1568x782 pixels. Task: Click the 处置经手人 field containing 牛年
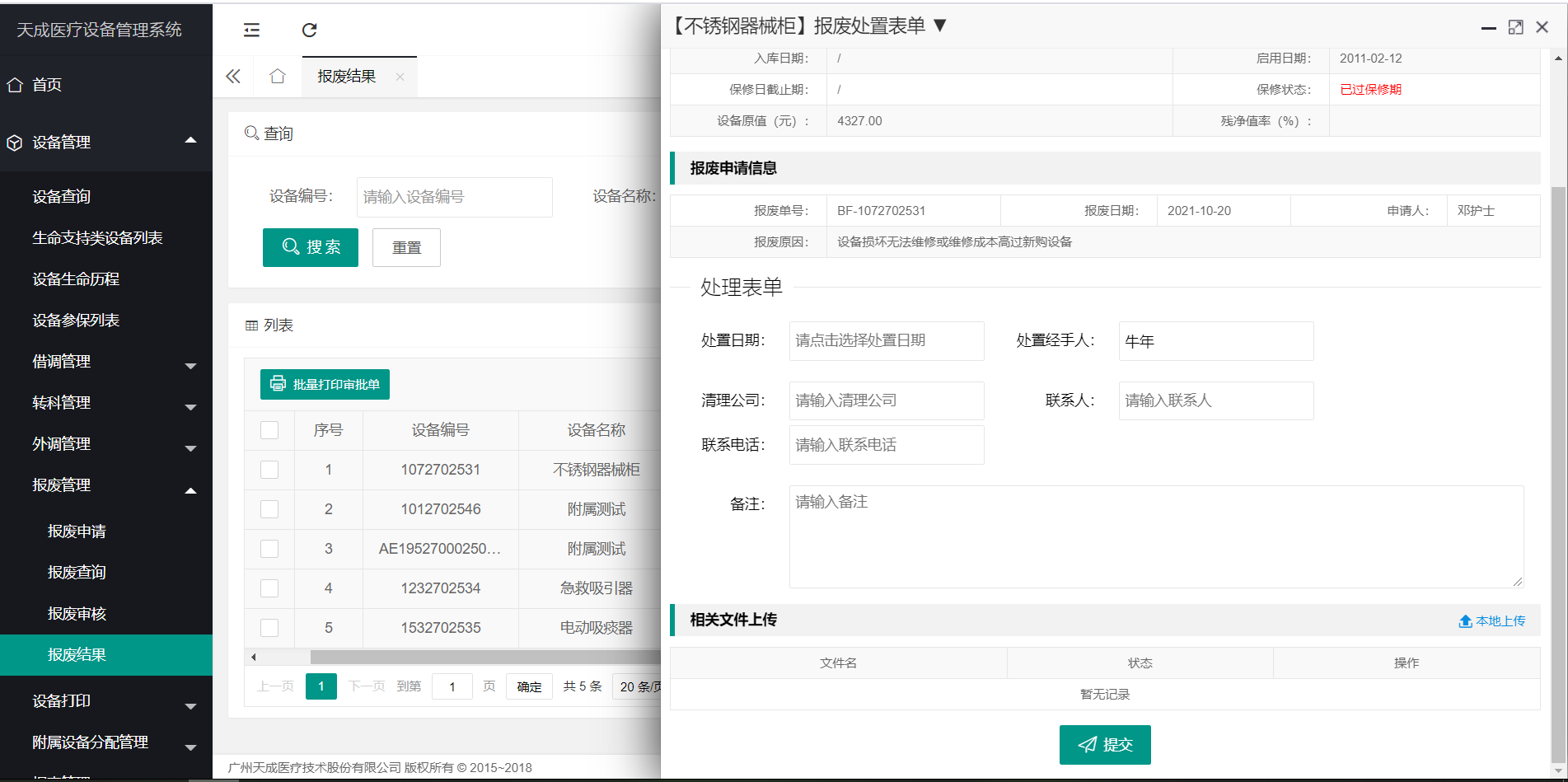coord(1216,341)
